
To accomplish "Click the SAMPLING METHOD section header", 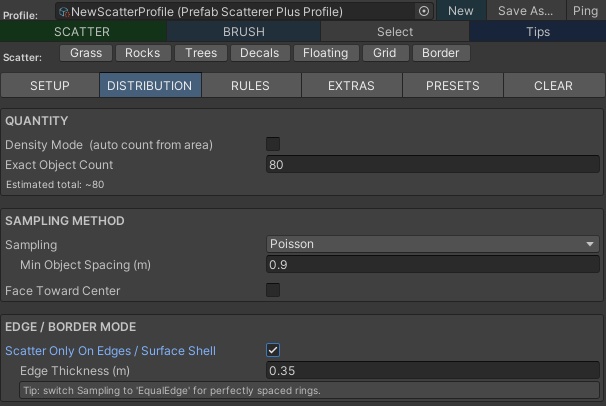I will tap(65, 221).
